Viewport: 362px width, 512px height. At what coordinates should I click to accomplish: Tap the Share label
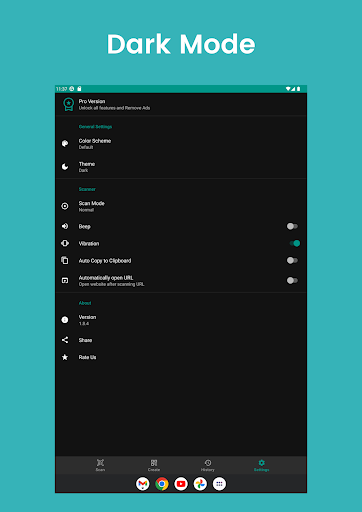pos(85,340)
